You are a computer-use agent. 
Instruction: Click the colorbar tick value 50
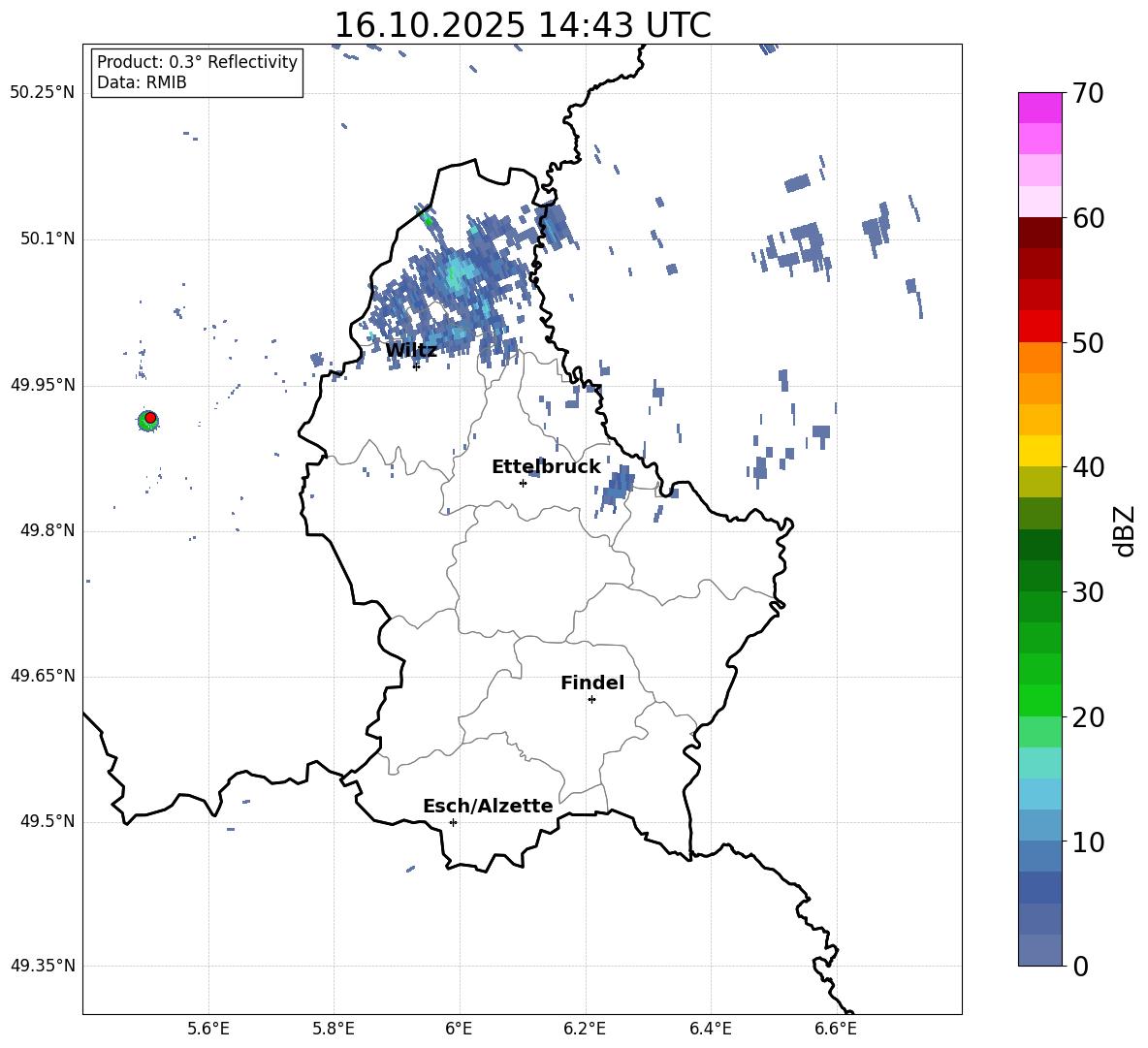[x=1088, y=343]
